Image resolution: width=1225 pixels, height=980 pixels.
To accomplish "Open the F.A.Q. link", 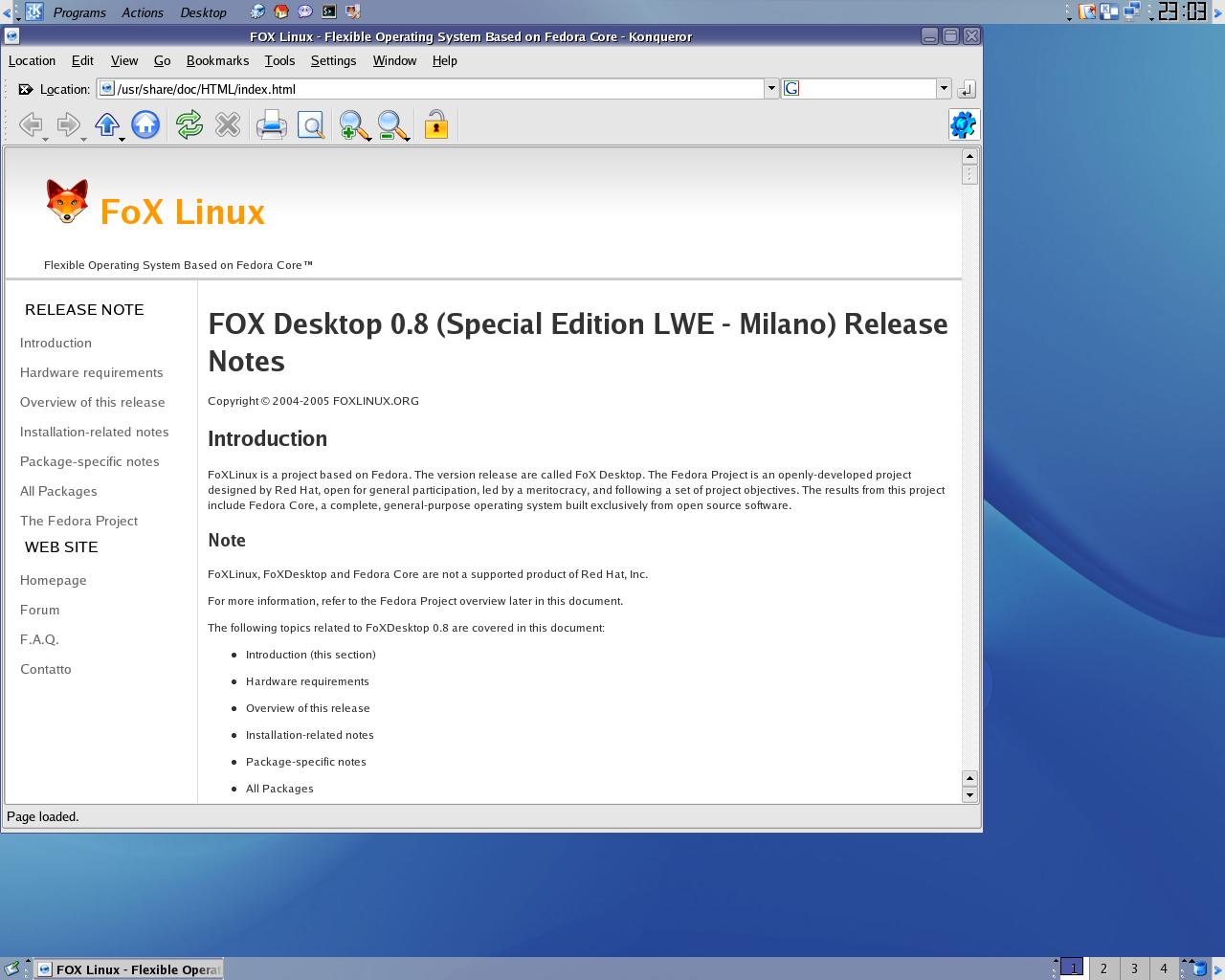I will (39, 639).
